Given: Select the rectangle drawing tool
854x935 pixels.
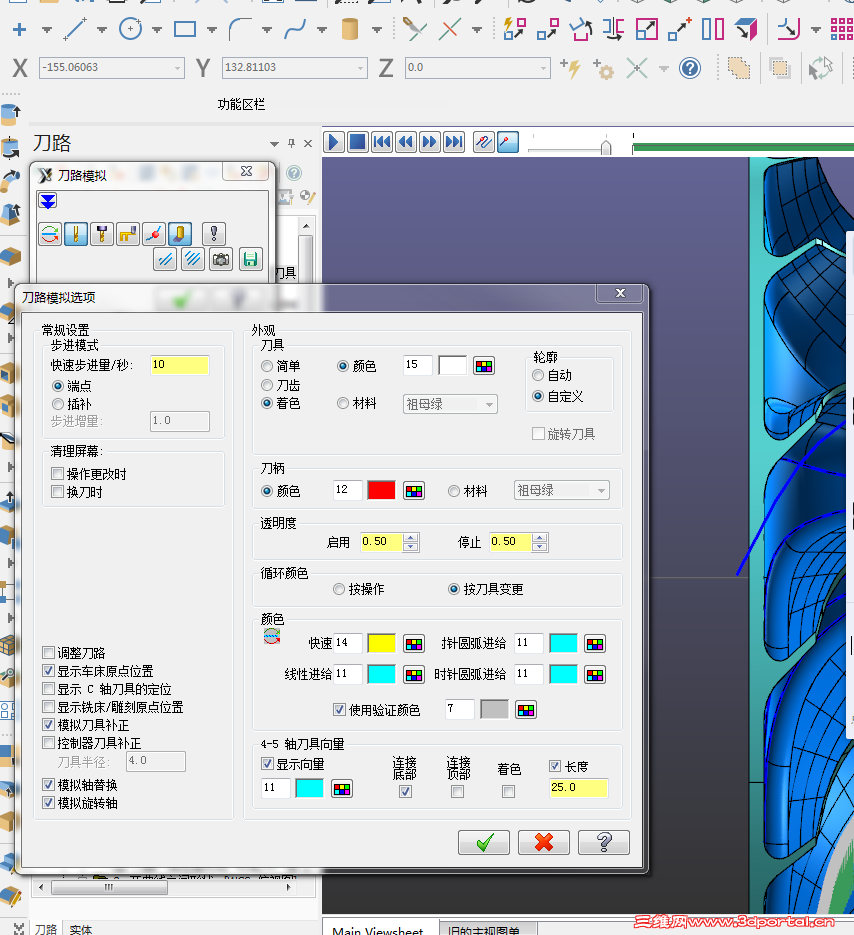Looking at the screenshot, I should click(x=185, y=29).
